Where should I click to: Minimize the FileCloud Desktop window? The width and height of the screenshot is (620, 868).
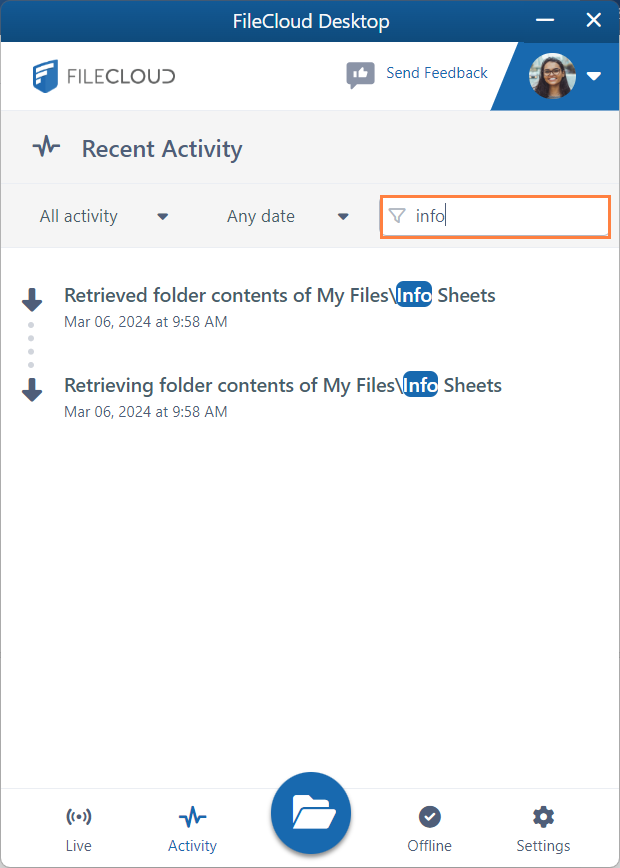click(x=545, y=20)
